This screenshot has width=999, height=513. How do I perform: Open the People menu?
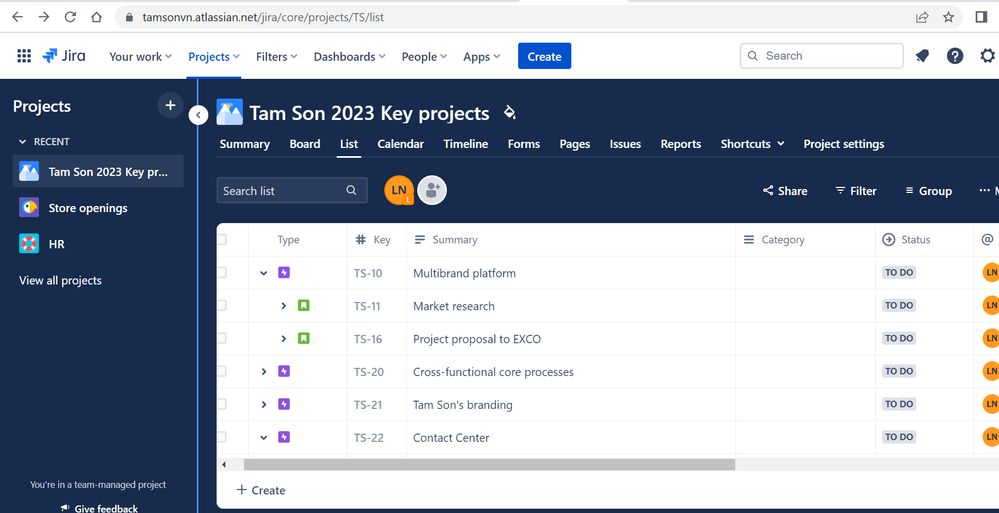(424, 56)
